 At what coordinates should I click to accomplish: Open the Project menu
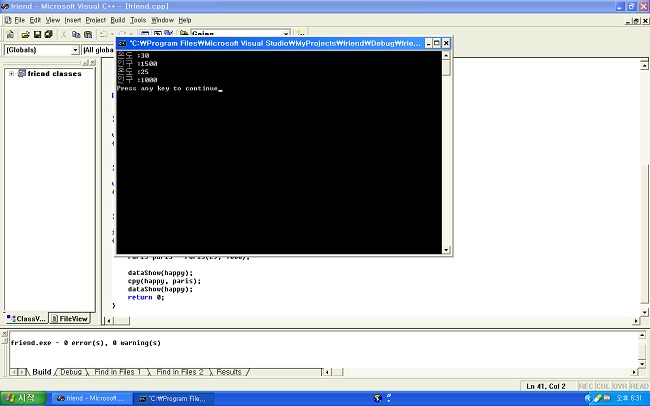pyautogui.click(x=95, y=20)
